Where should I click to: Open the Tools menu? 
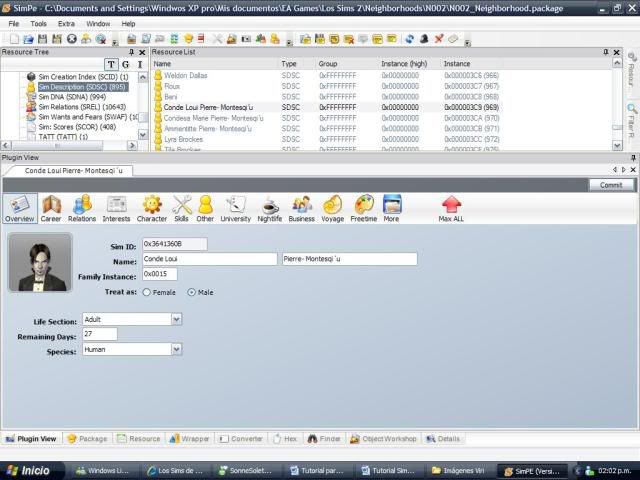point(38,24)
